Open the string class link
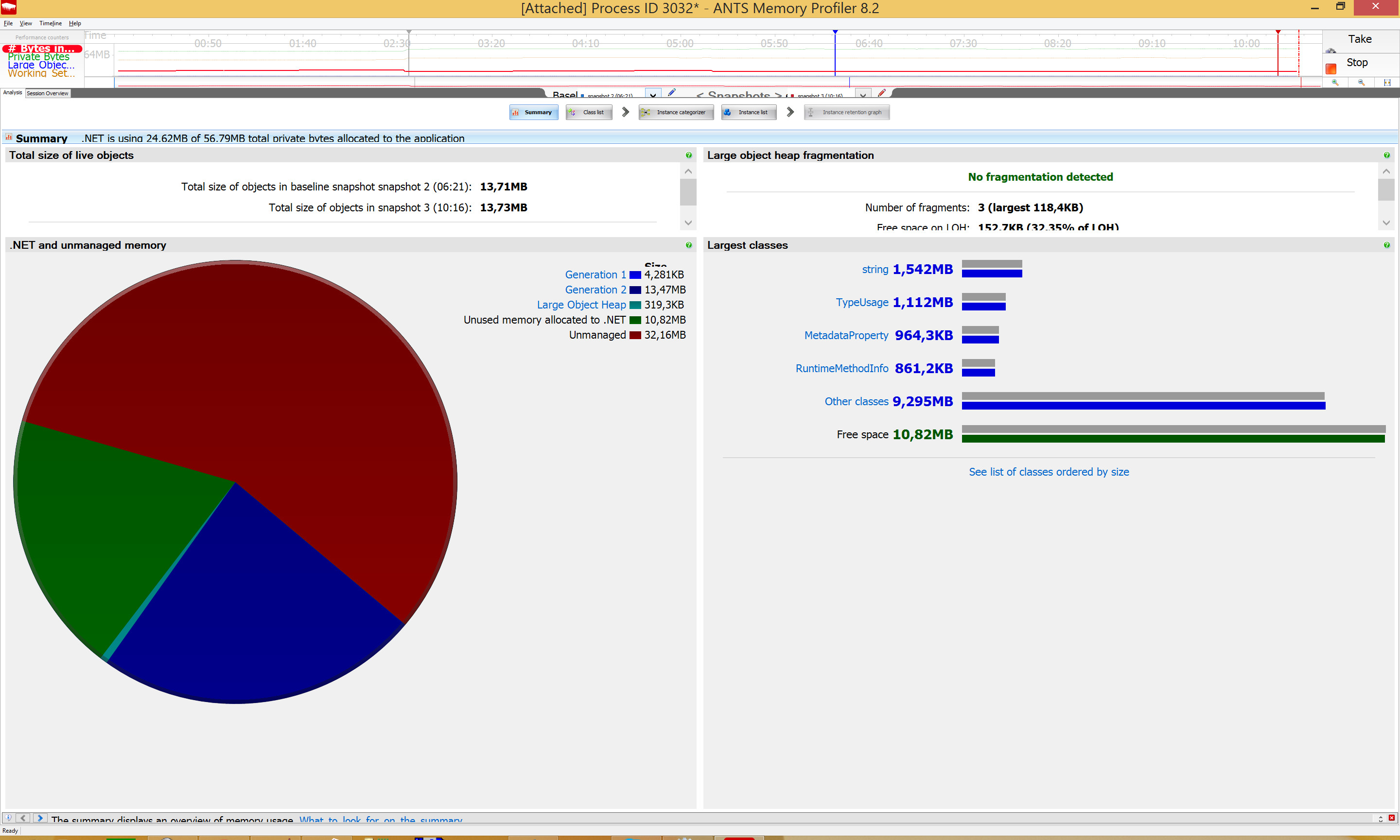The width and height of the screenshot is (1400, 840). pos(875,270)
